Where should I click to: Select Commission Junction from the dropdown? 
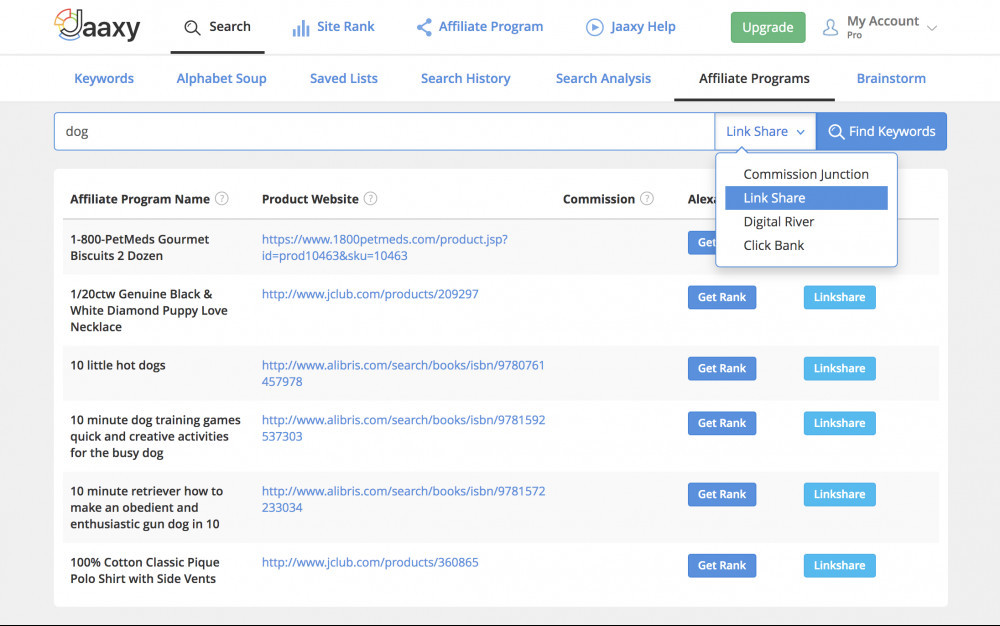tap(806, 174)
